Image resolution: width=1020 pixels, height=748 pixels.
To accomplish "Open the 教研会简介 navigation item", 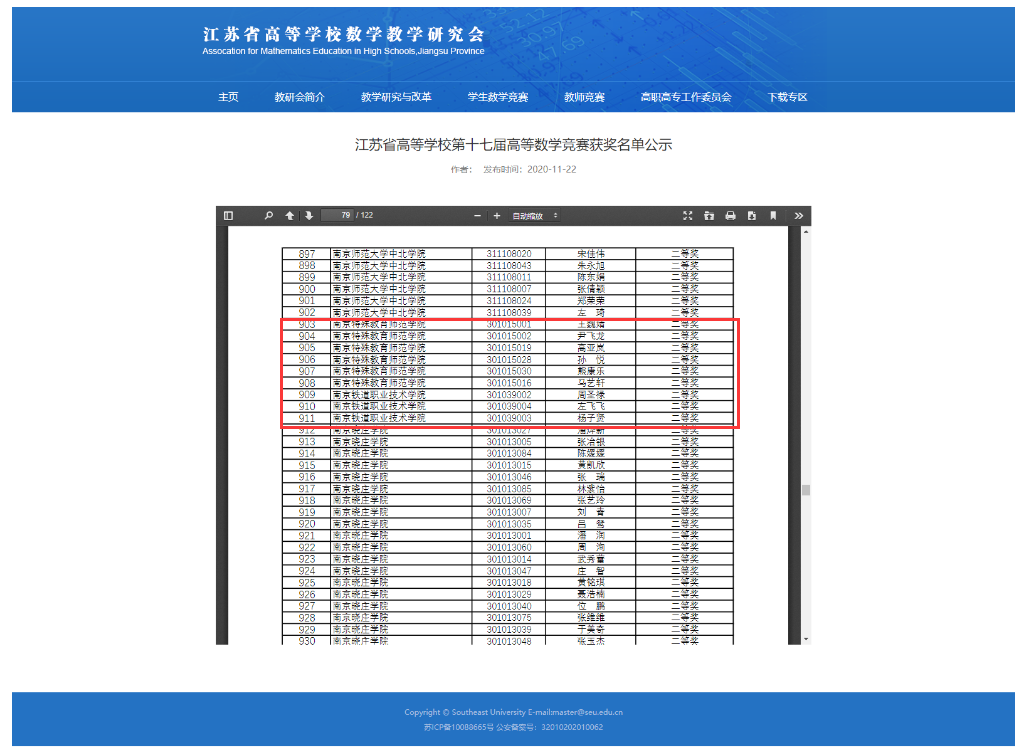I will [300, 97].
